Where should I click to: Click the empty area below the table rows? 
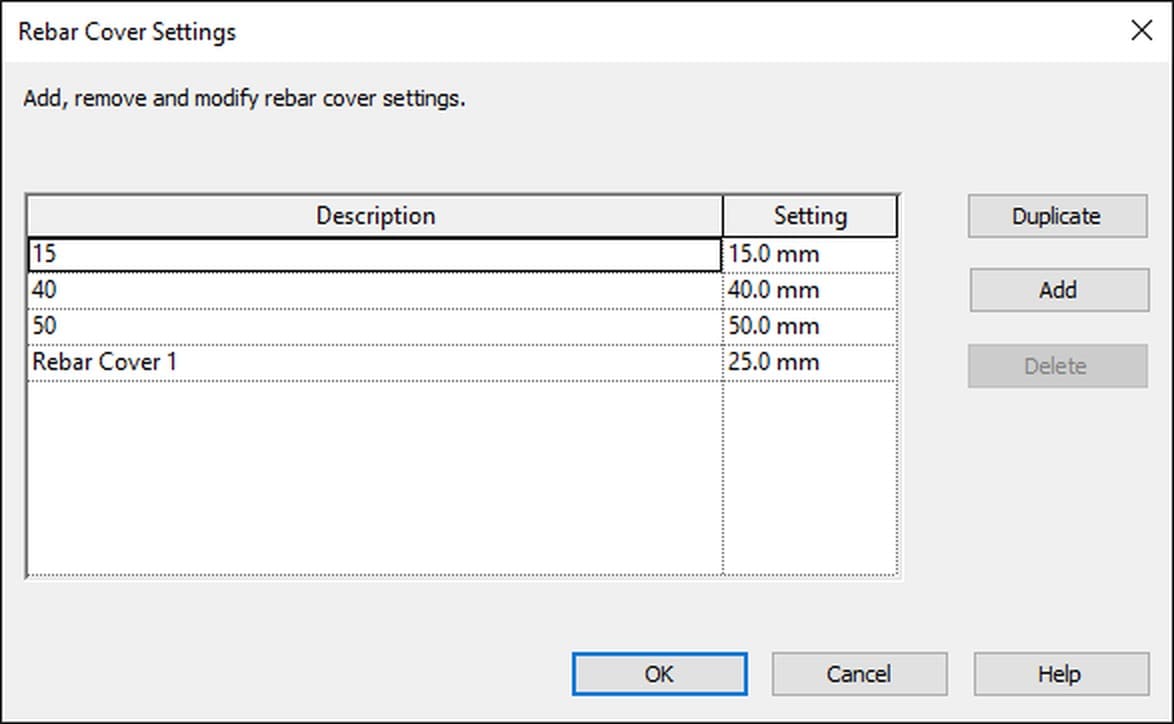[374, 478]
